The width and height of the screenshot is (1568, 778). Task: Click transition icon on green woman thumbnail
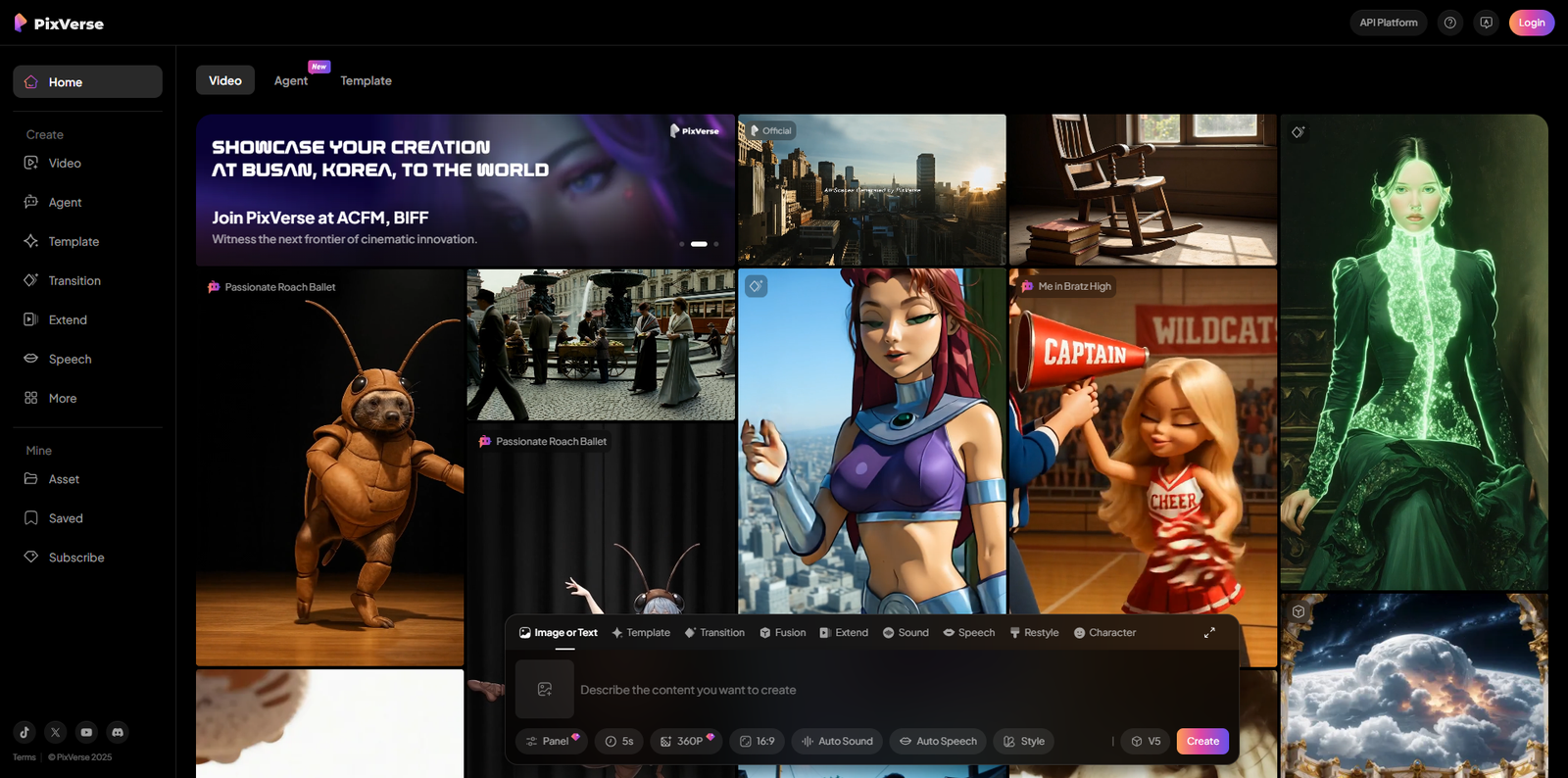click(x=1298, y=132)
